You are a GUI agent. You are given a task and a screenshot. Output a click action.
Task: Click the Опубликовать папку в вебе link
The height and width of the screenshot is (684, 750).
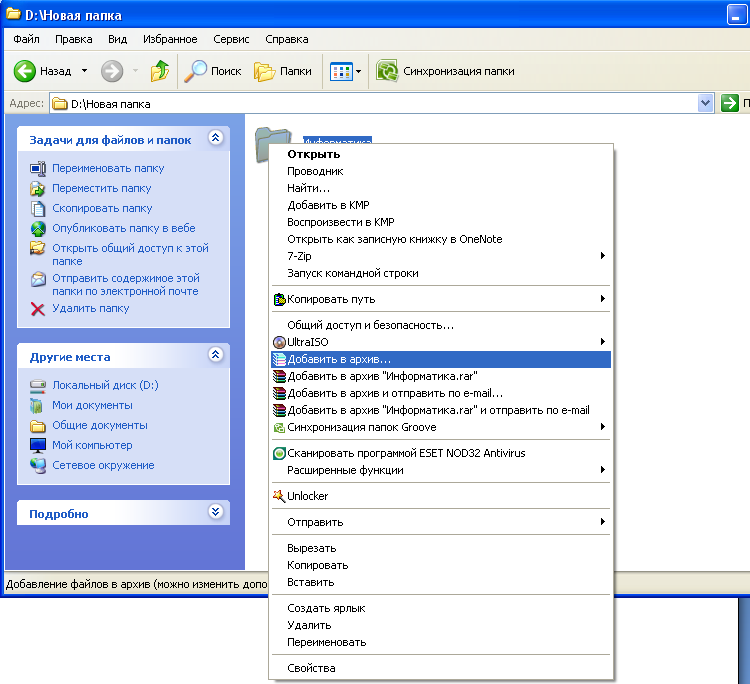[x=123, y=229]
